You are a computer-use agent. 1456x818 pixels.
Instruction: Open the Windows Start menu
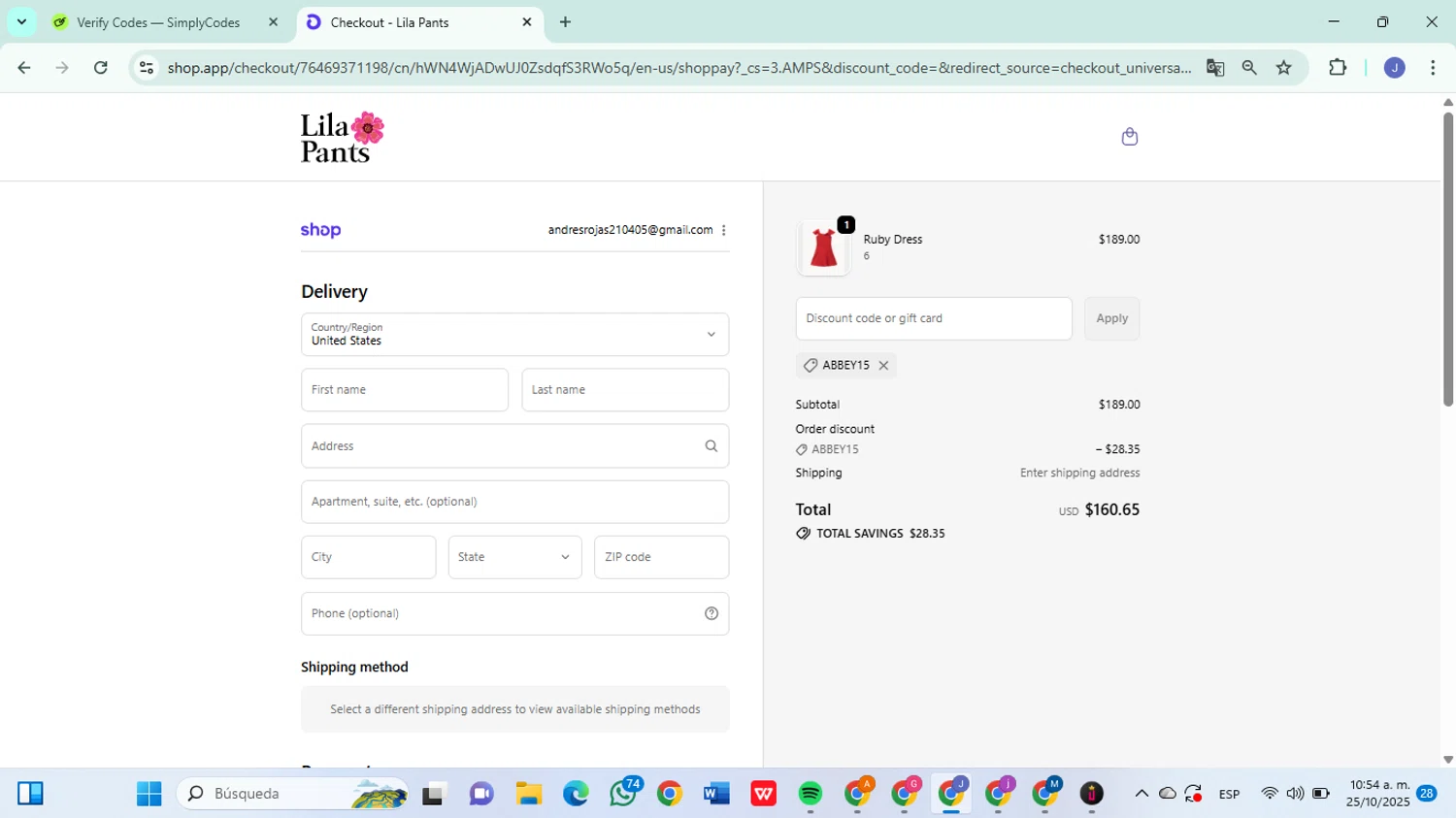tap(149, 794)
